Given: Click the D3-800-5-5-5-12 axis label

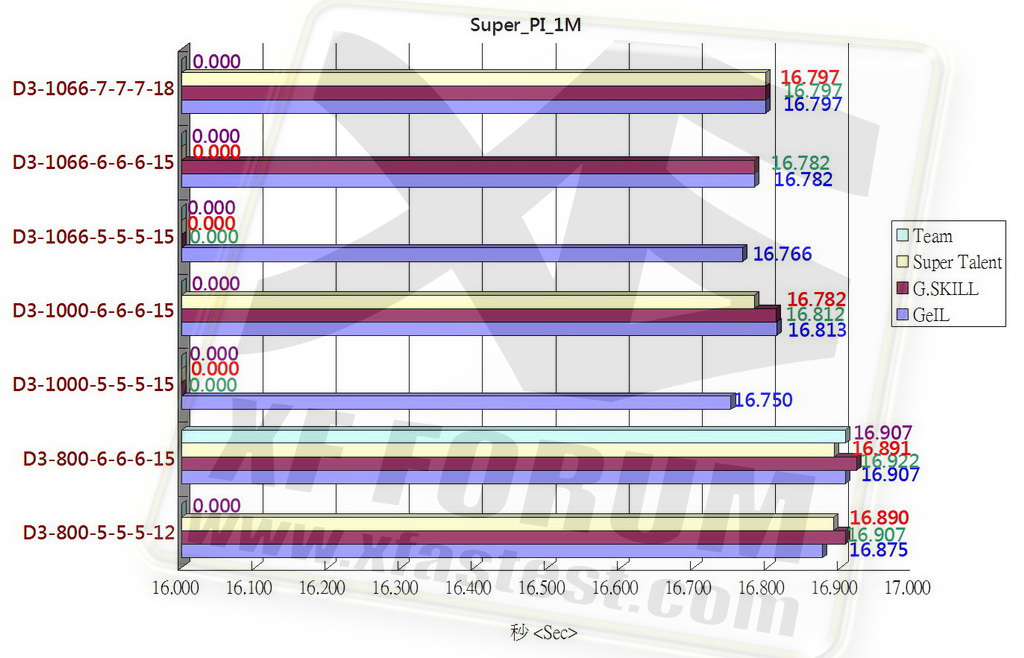Looking at the screenshot, I should point(100,532).
